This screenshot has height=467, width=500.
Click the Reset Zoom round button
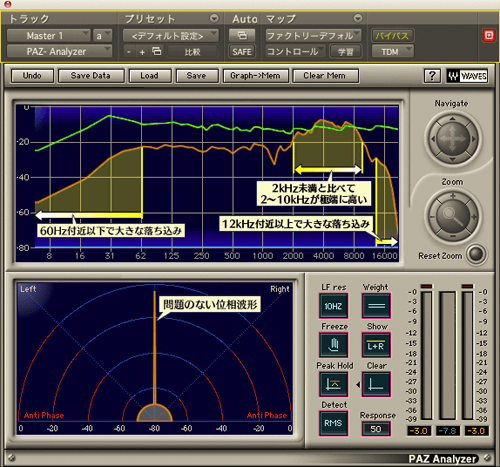pyautogui.click(x=476, y=255)
